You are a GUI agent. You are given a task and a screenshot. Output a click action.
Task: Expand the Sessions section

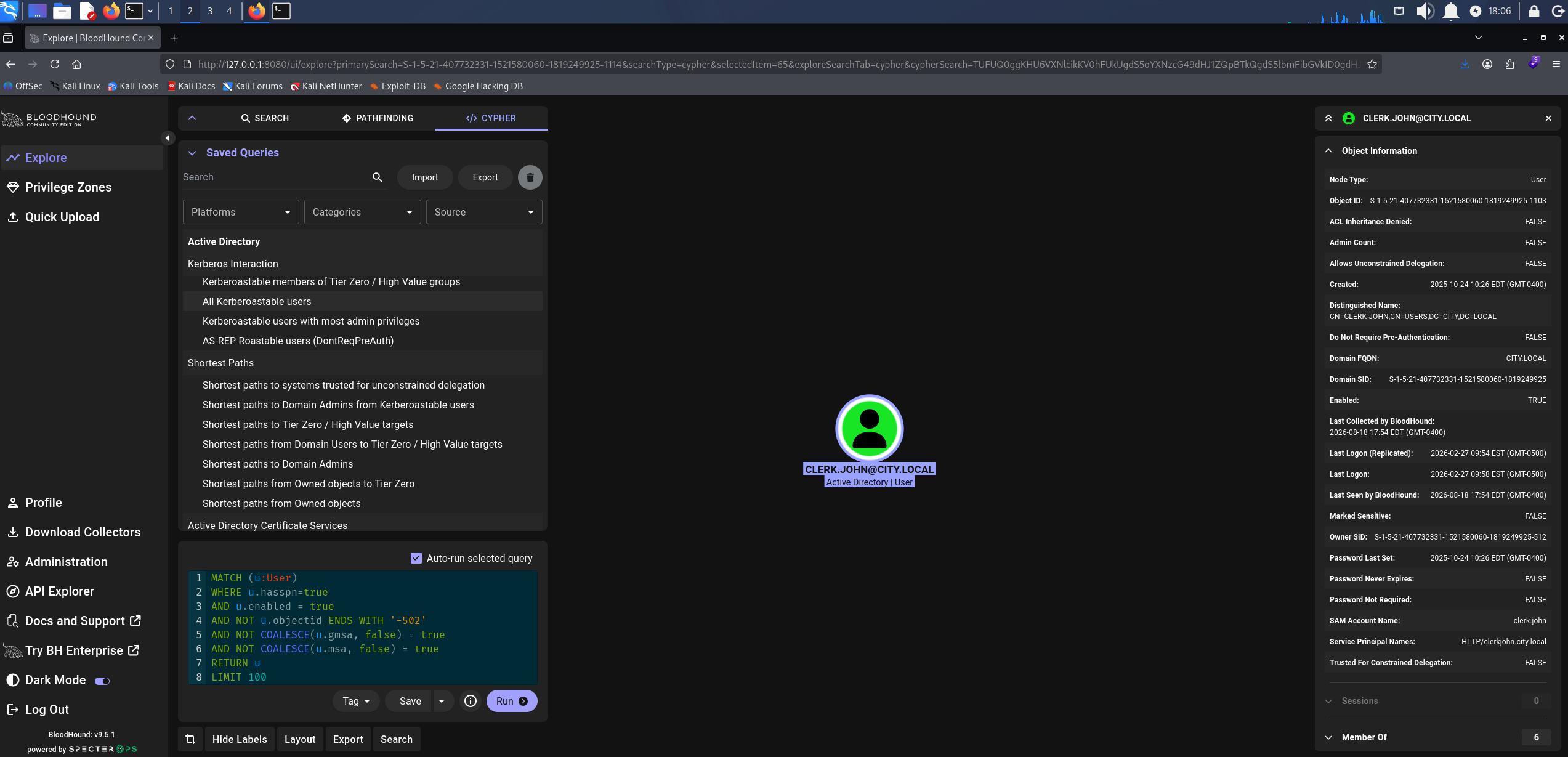(1437, 701)
